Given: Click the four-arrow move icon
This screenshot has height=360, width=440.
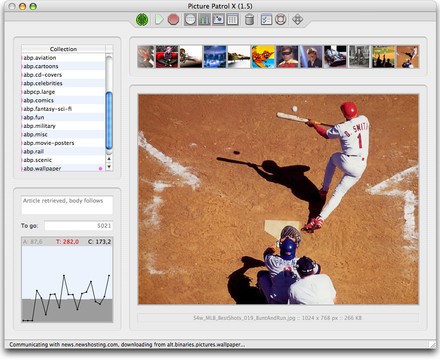Looking at the screenshot, I should point(297,20).
